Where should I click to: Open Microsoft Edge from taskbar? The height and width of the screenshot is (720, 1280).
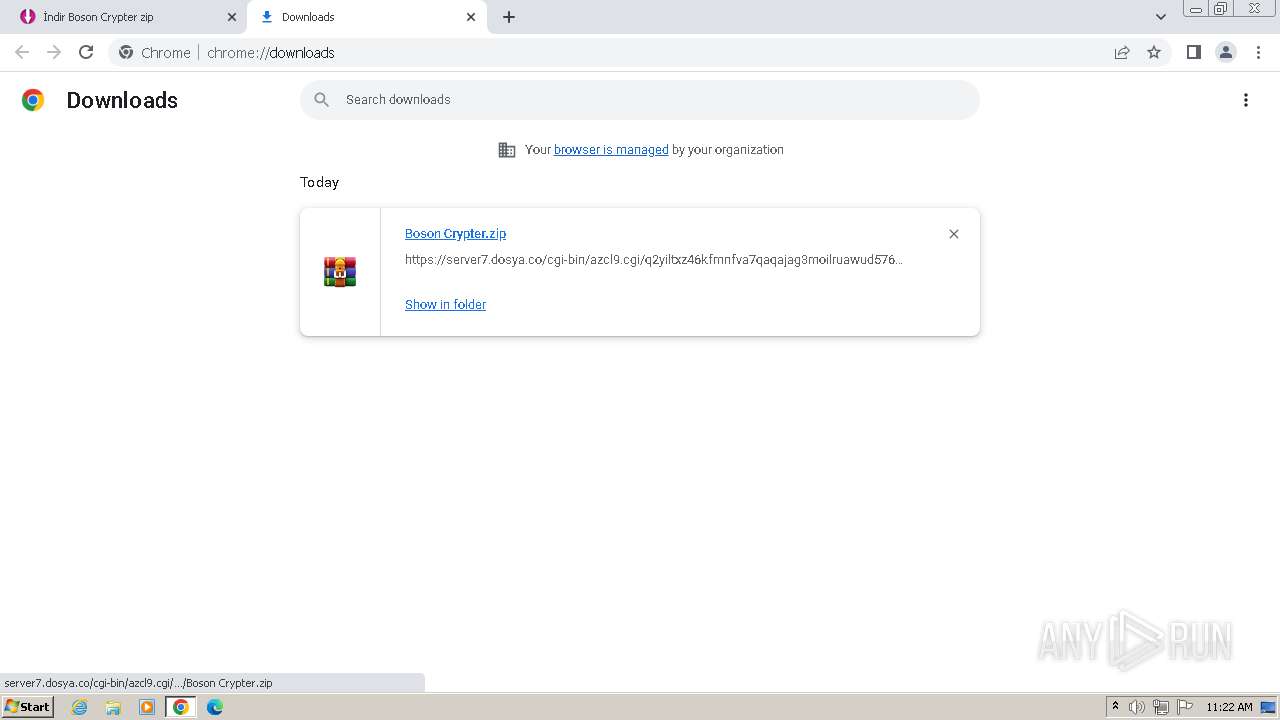pyautogui.click(x=215, y=707)
